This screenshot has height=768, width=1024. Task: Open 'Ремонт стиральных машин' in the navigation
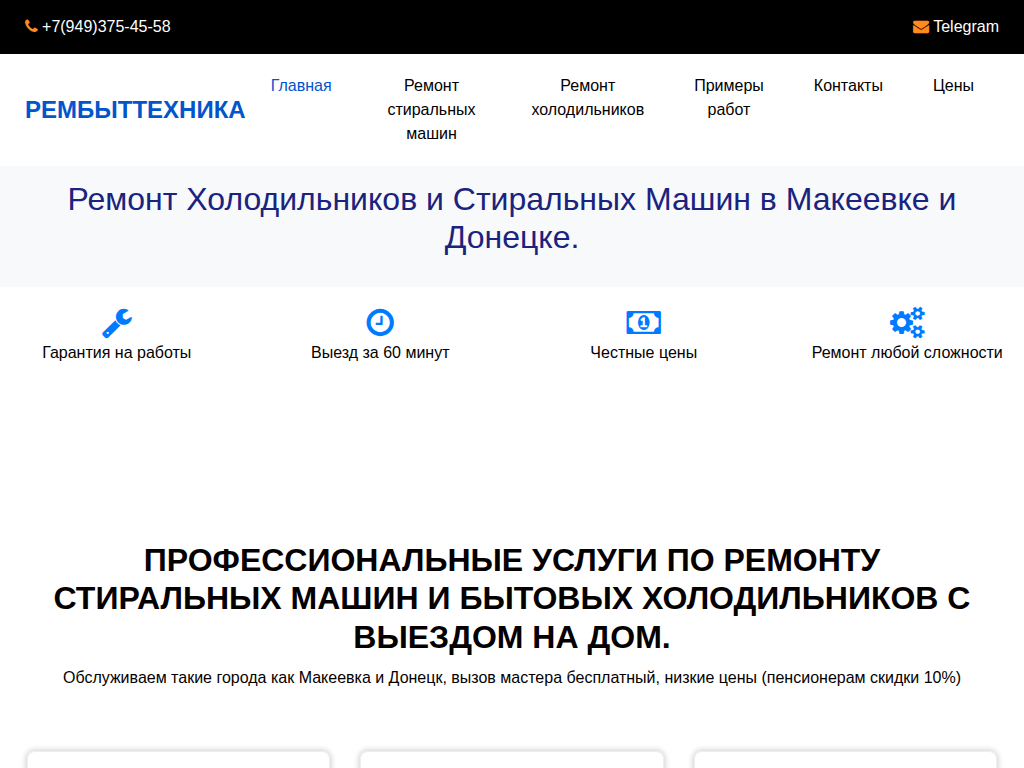pos(431,109)
